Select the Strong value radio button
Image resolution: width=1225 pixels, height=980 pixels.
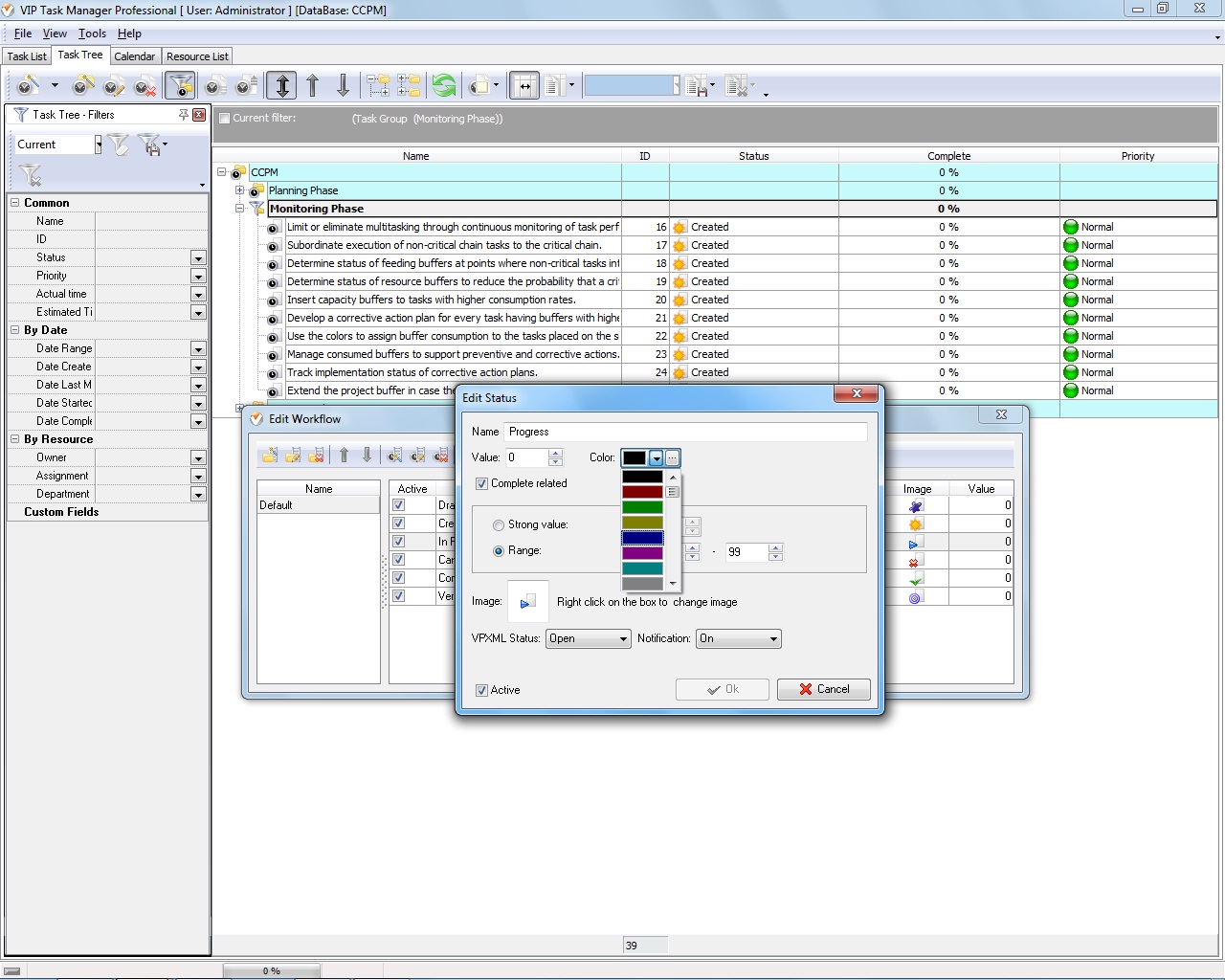[499, 525]
